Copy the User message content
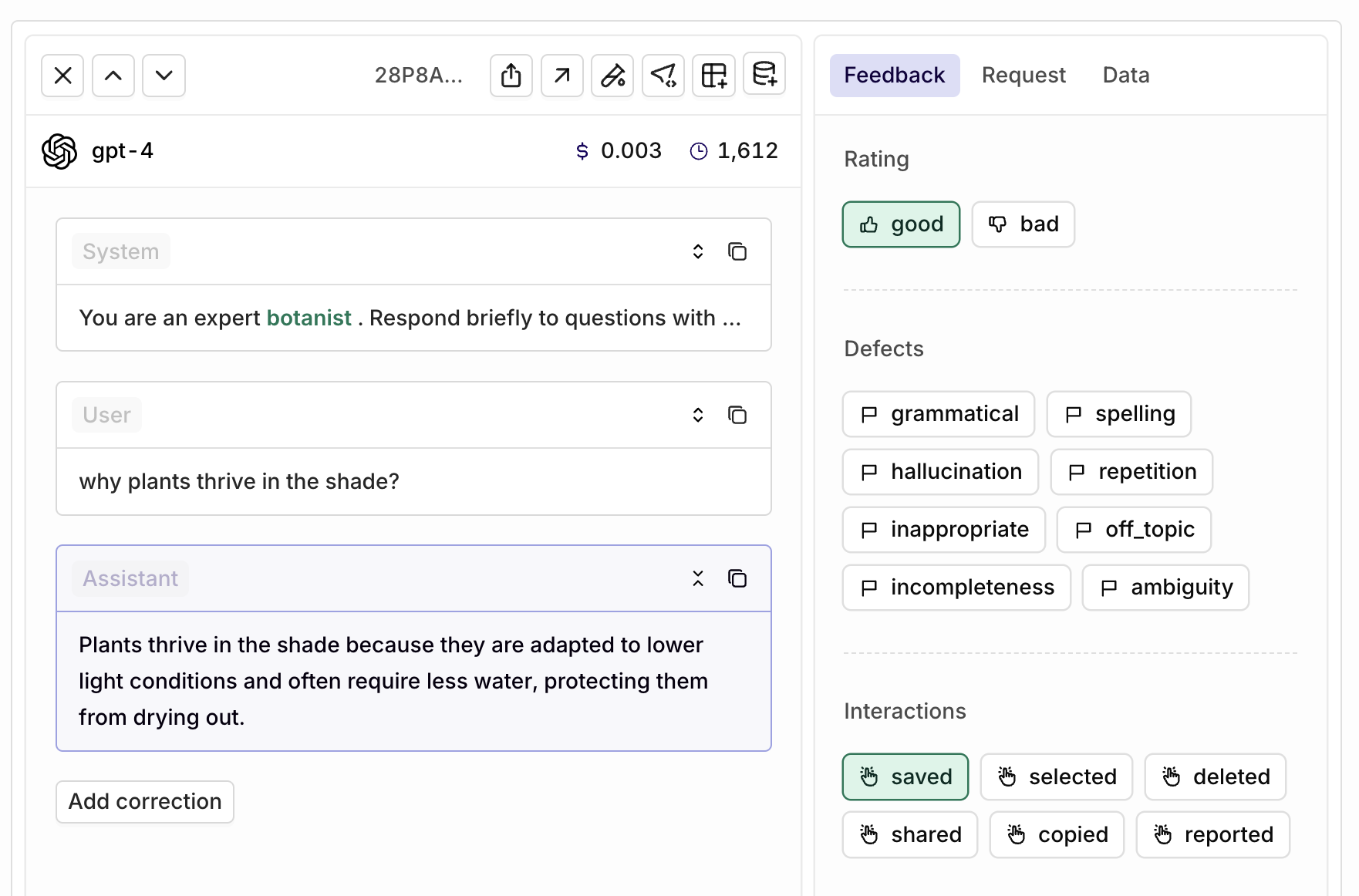The width and height of the screenshot is (1359, 896). click(737, 415)
